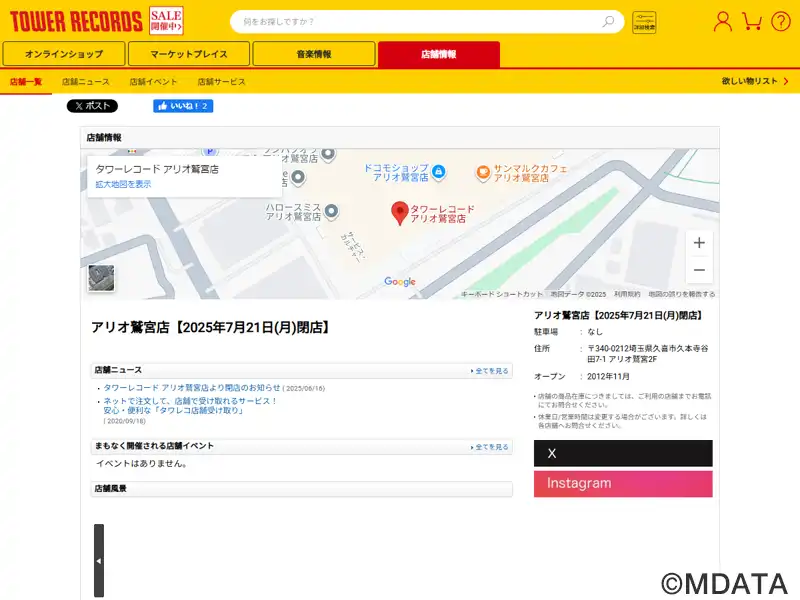The image size is (800, 600).
Task: Click 全てを見る in 店舗ニュース
Action: coord(490,371)
